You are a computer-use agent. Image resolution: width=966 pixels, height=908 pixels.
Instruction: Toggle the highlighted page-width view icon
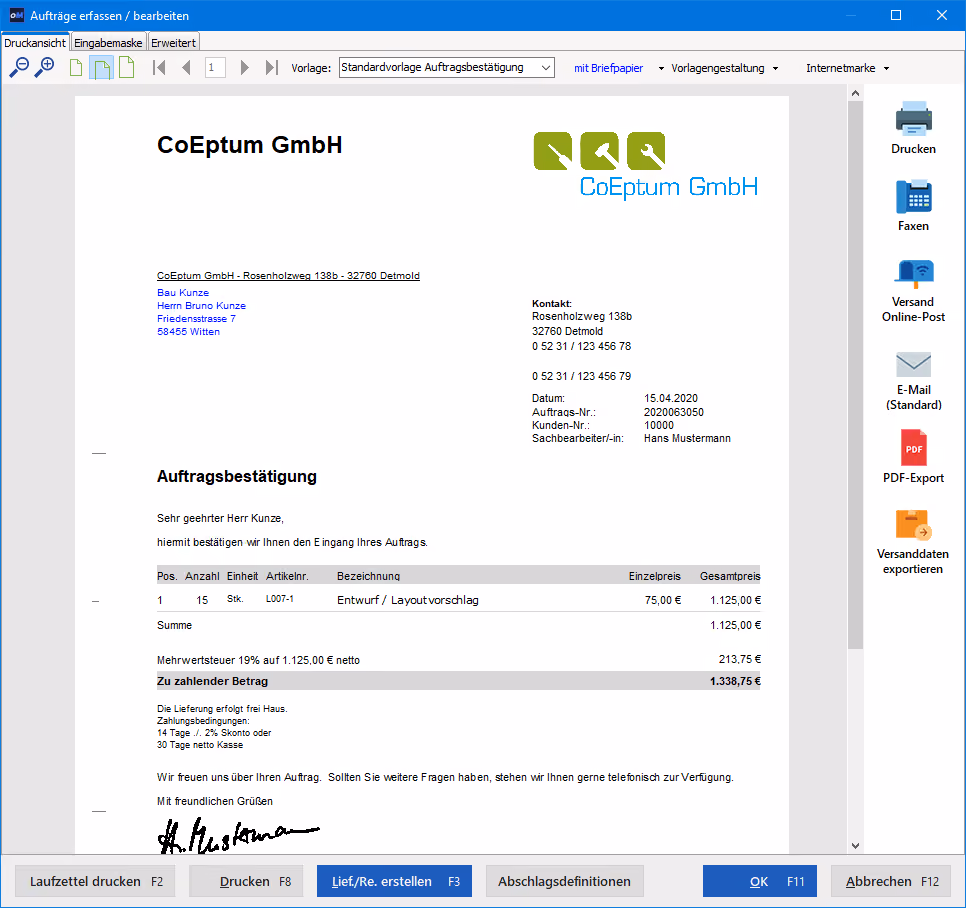tap(101, 68)
